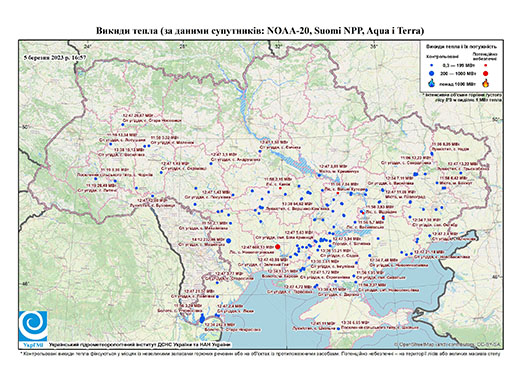Click the large red circle in the legend
The height and width of the screenshot is (368, 520).
point(486,73)
